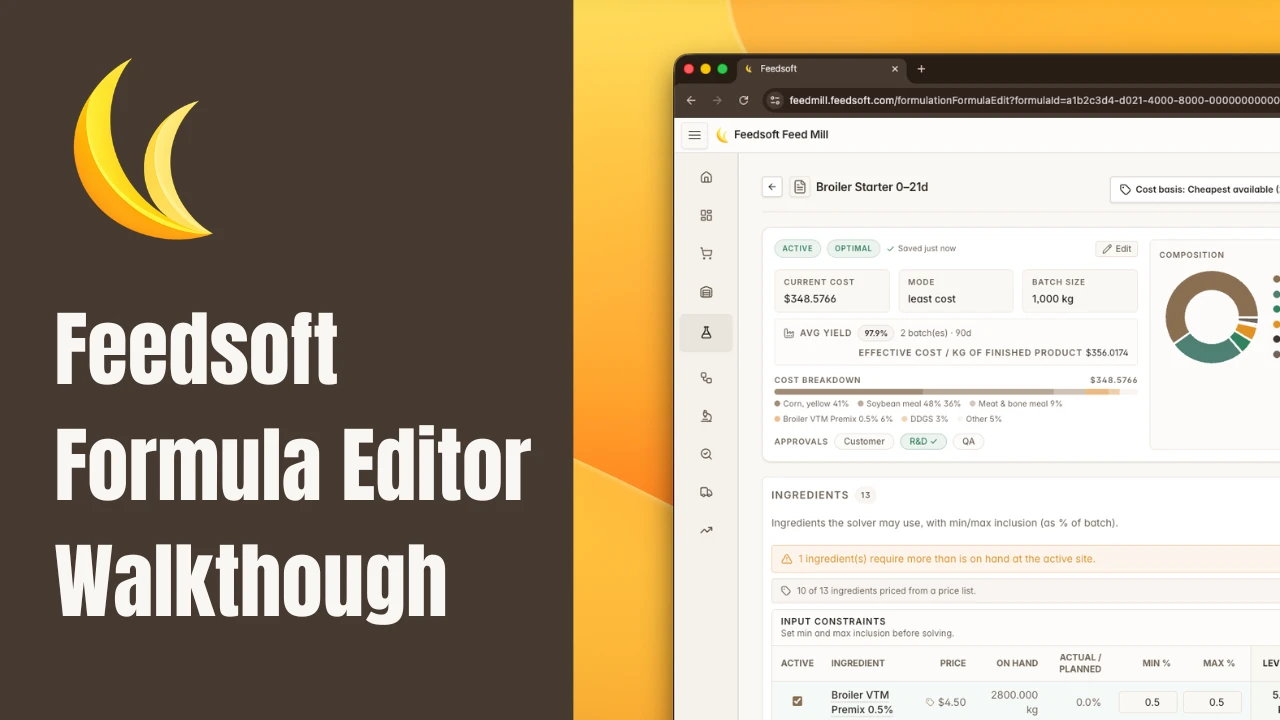Select the flask formulation sidebar icon
Screen dimensions: 1280x720
706,333
